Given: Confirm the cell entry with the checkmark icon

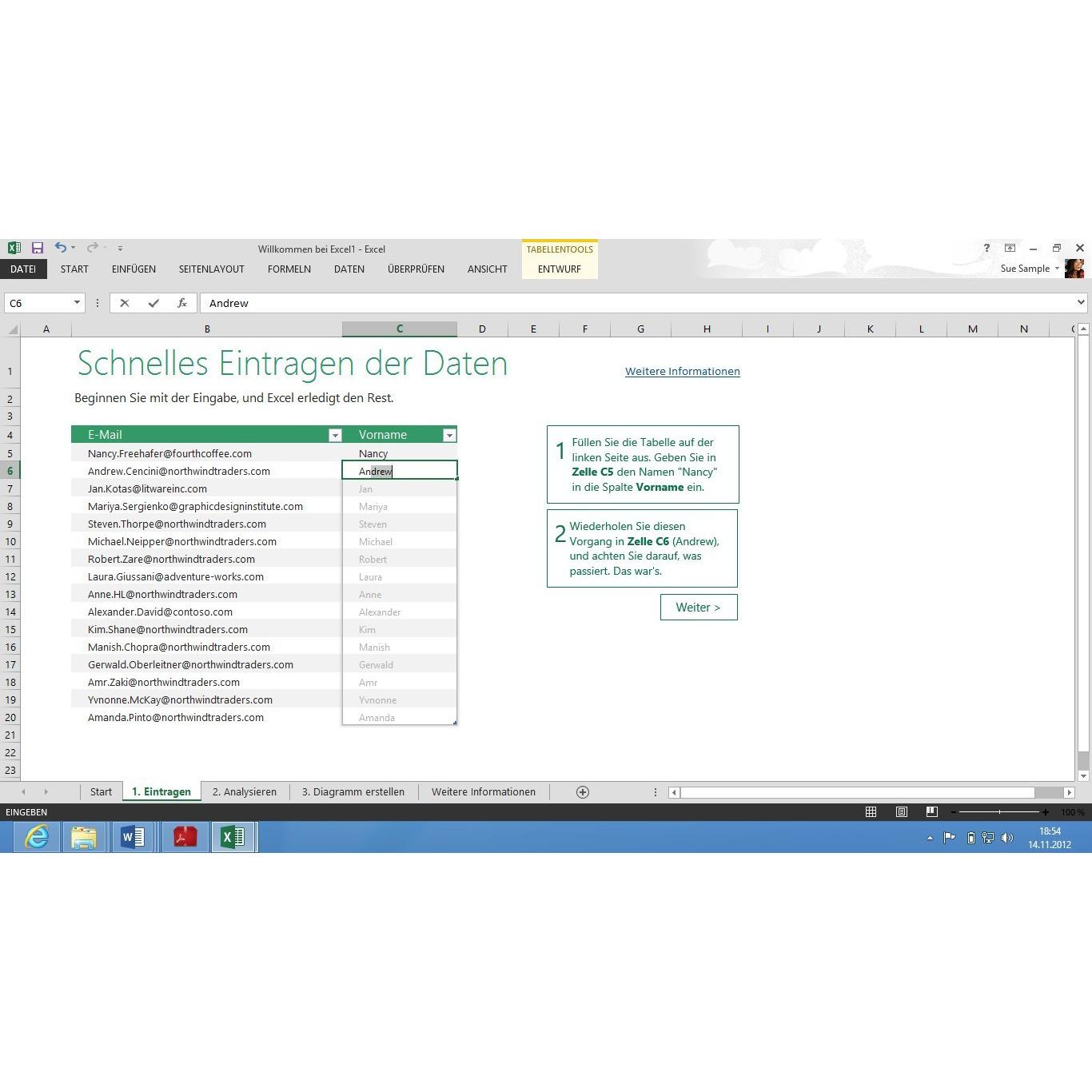Looking at the screenshot, I should point(153,303).
